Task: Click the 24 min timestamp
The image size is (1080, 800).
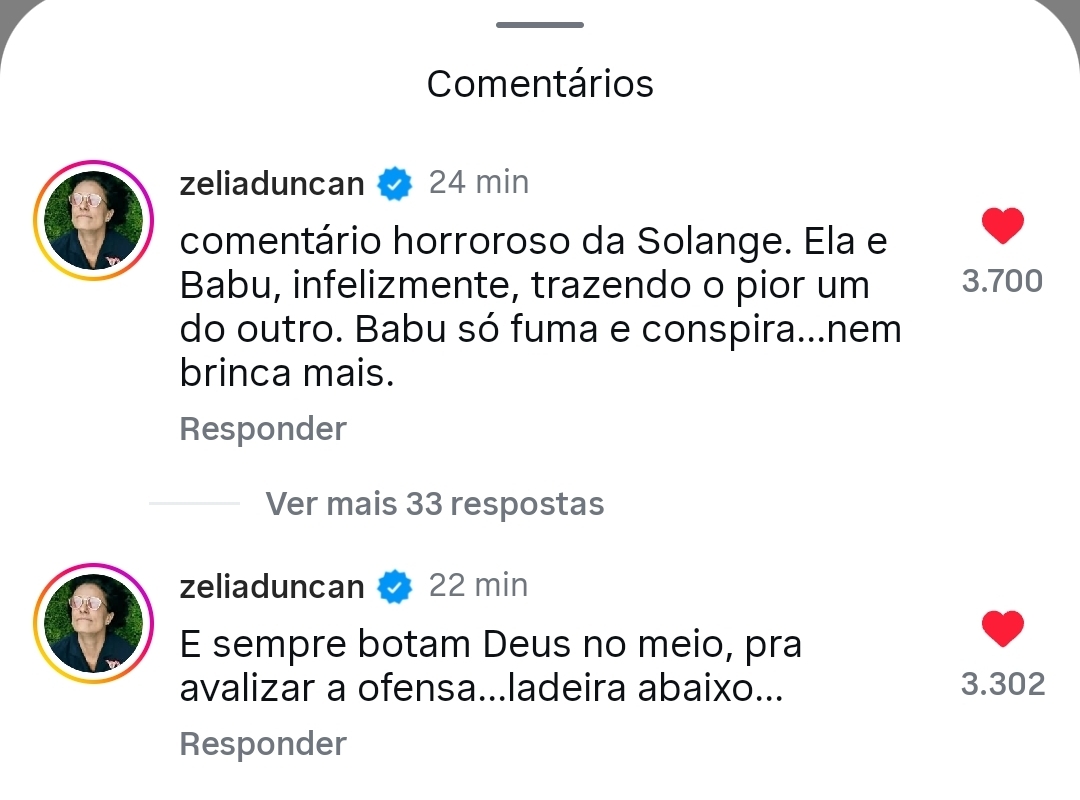Action: (x=479, y=182)
